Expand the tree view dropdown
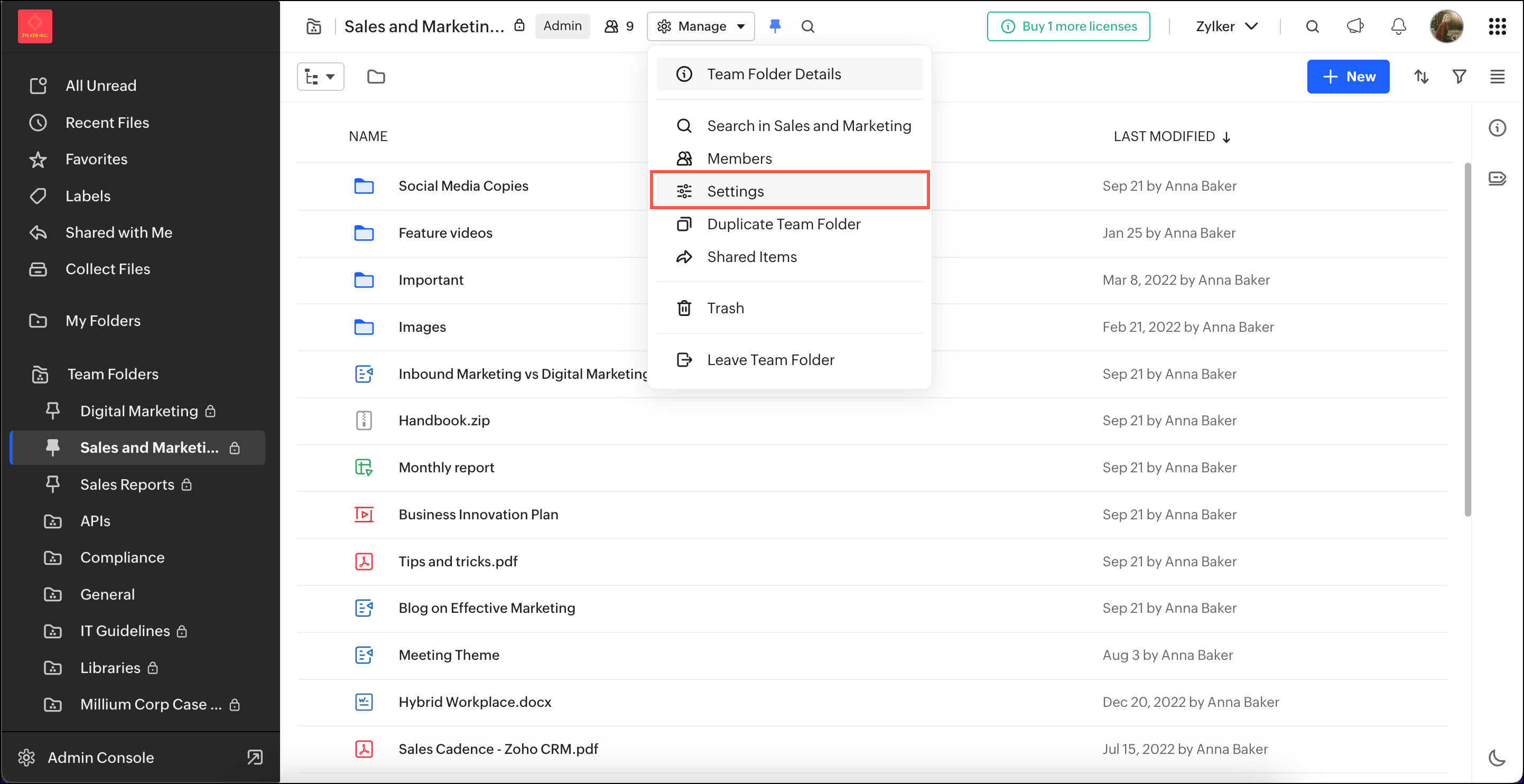The height and width of the screenshot is (784, 1524). pyautogui.click(x=320, y=76)
